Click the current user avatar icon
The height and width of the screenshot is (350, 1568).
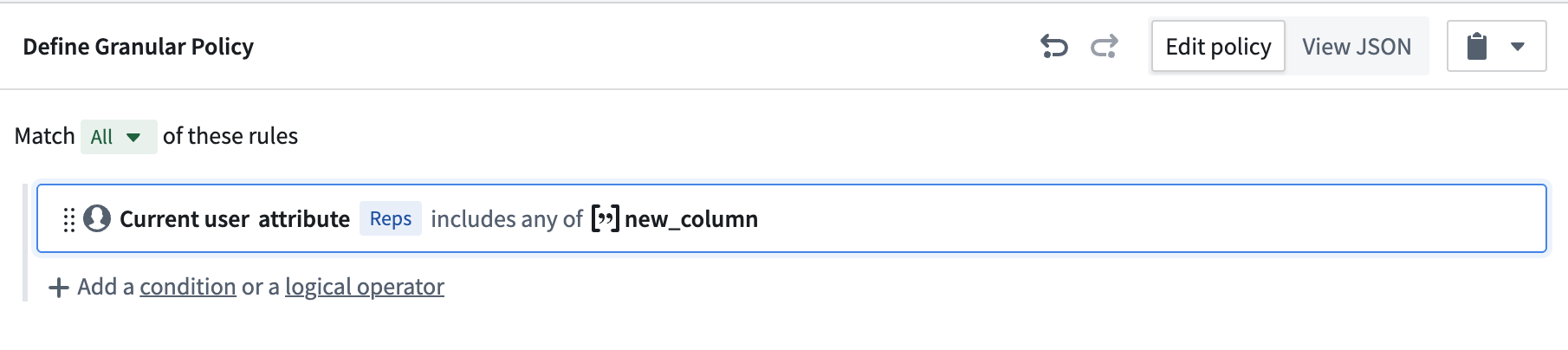click(x=97, y=218)
